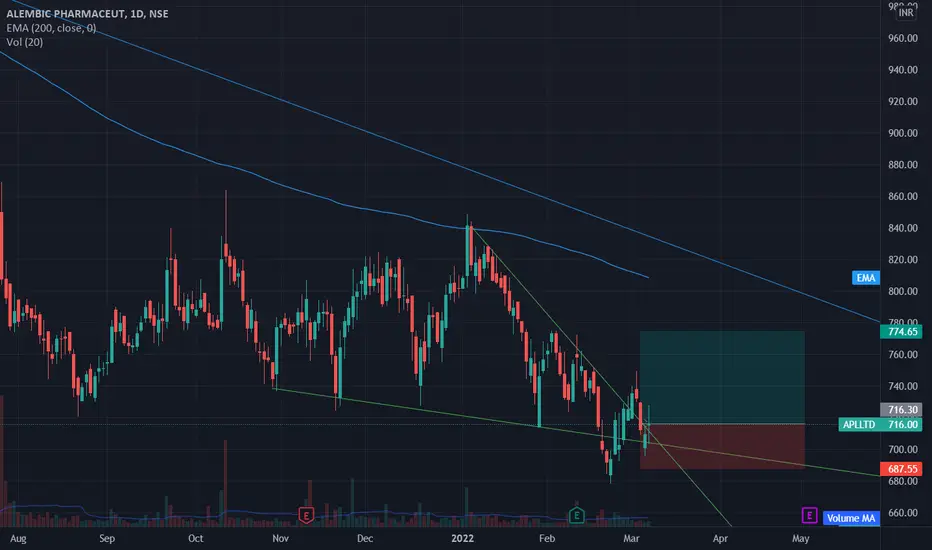Click the 660.00 price scale value
The image size is (932, 550).
(x=903, y=513)
